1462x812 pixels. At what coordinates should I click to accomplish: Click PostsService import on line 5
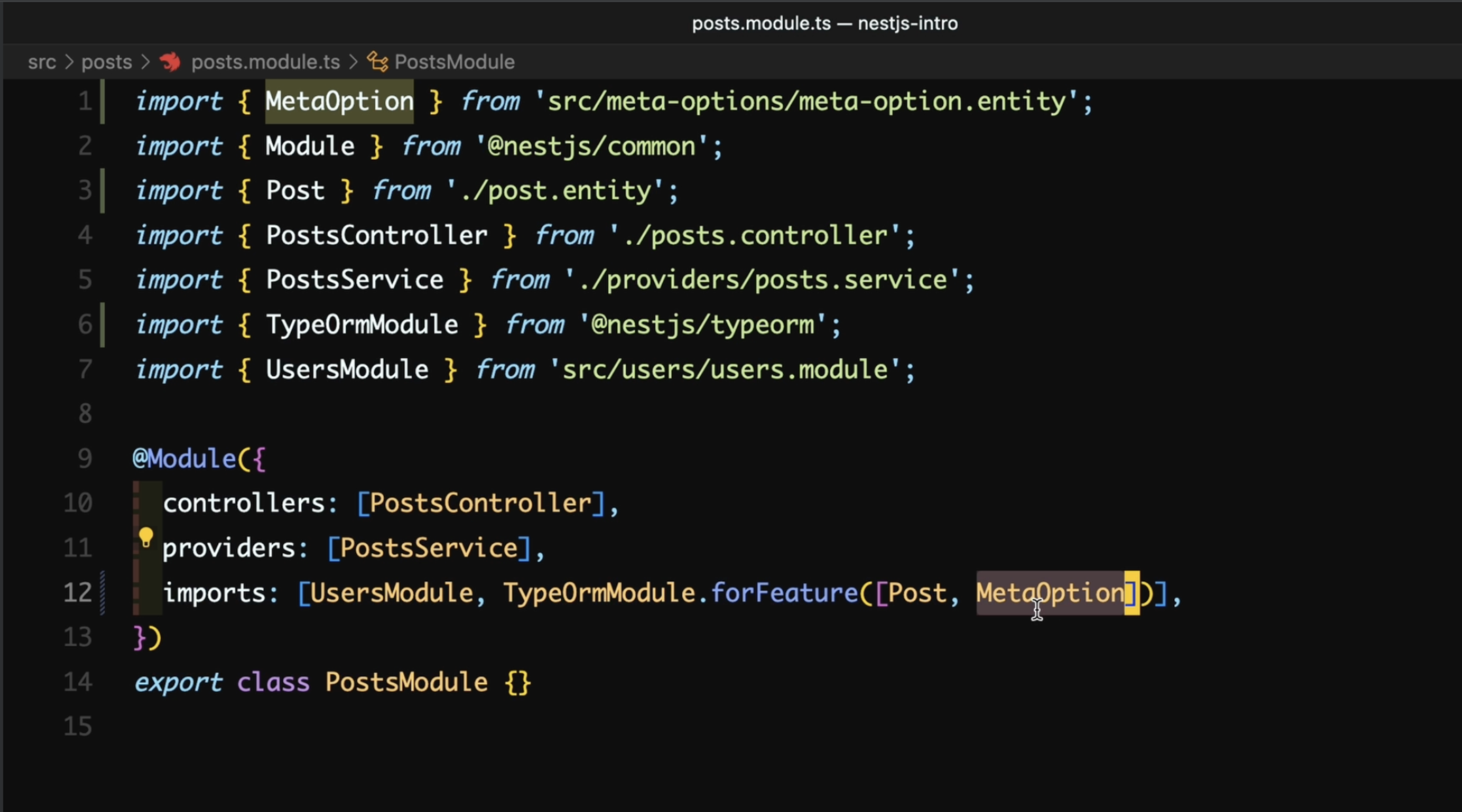(x=354, y=280)
